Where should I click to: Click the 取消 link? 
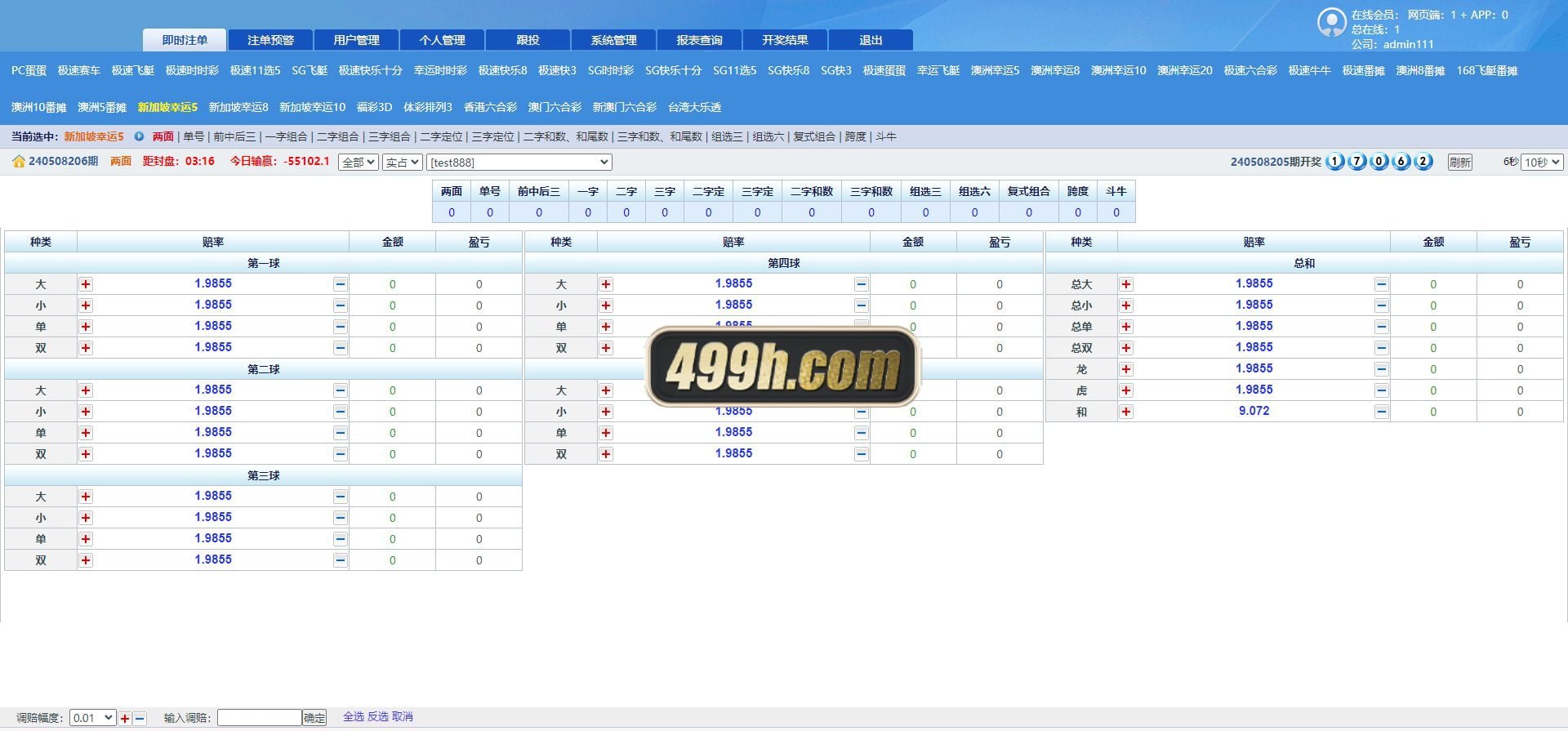click(x=403, y=717)
